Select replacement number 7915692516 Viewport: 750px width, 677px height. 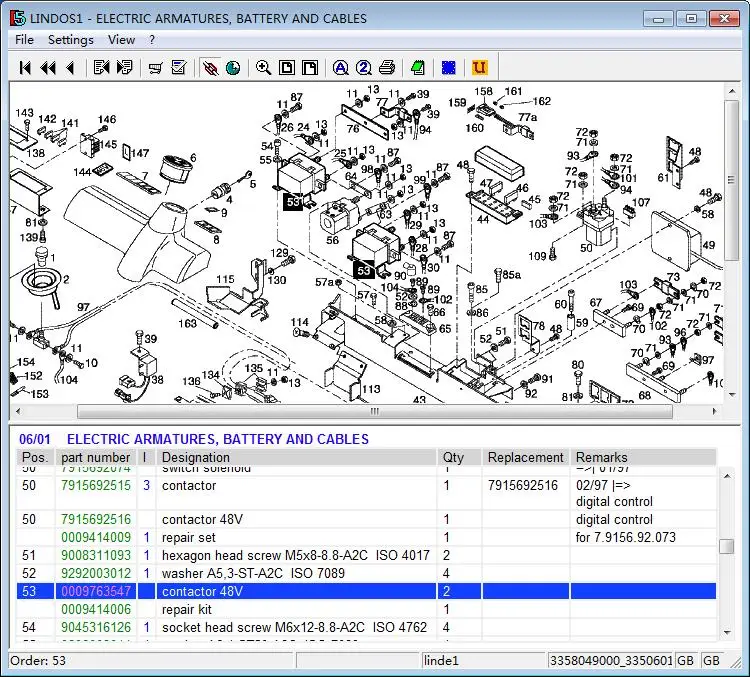click(x=523, y=486)
